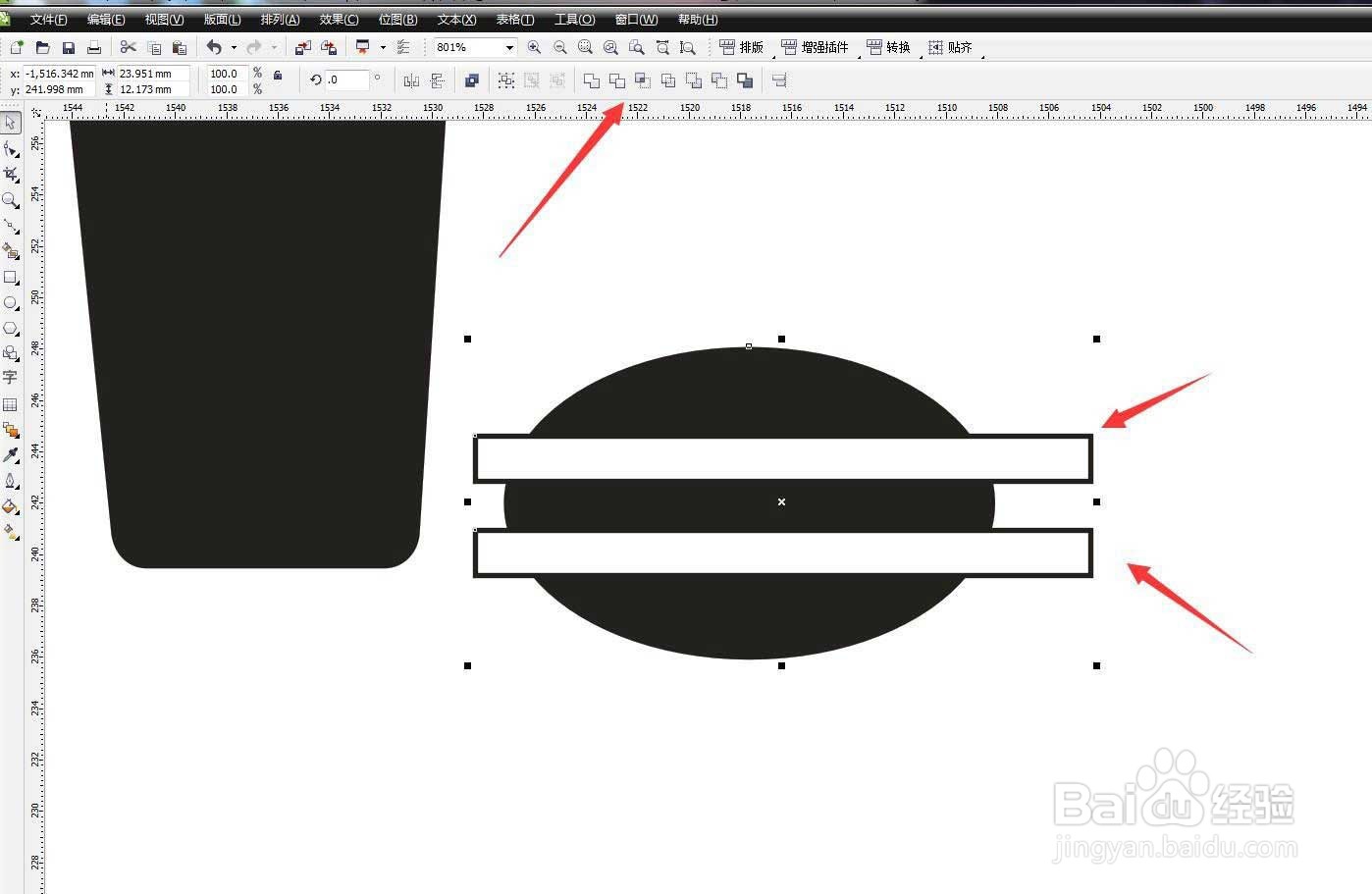Image resolution: width=1372 pixels, height=894 pixels.
Task: Mirror selection horizontally
Action: pos(411,80)
